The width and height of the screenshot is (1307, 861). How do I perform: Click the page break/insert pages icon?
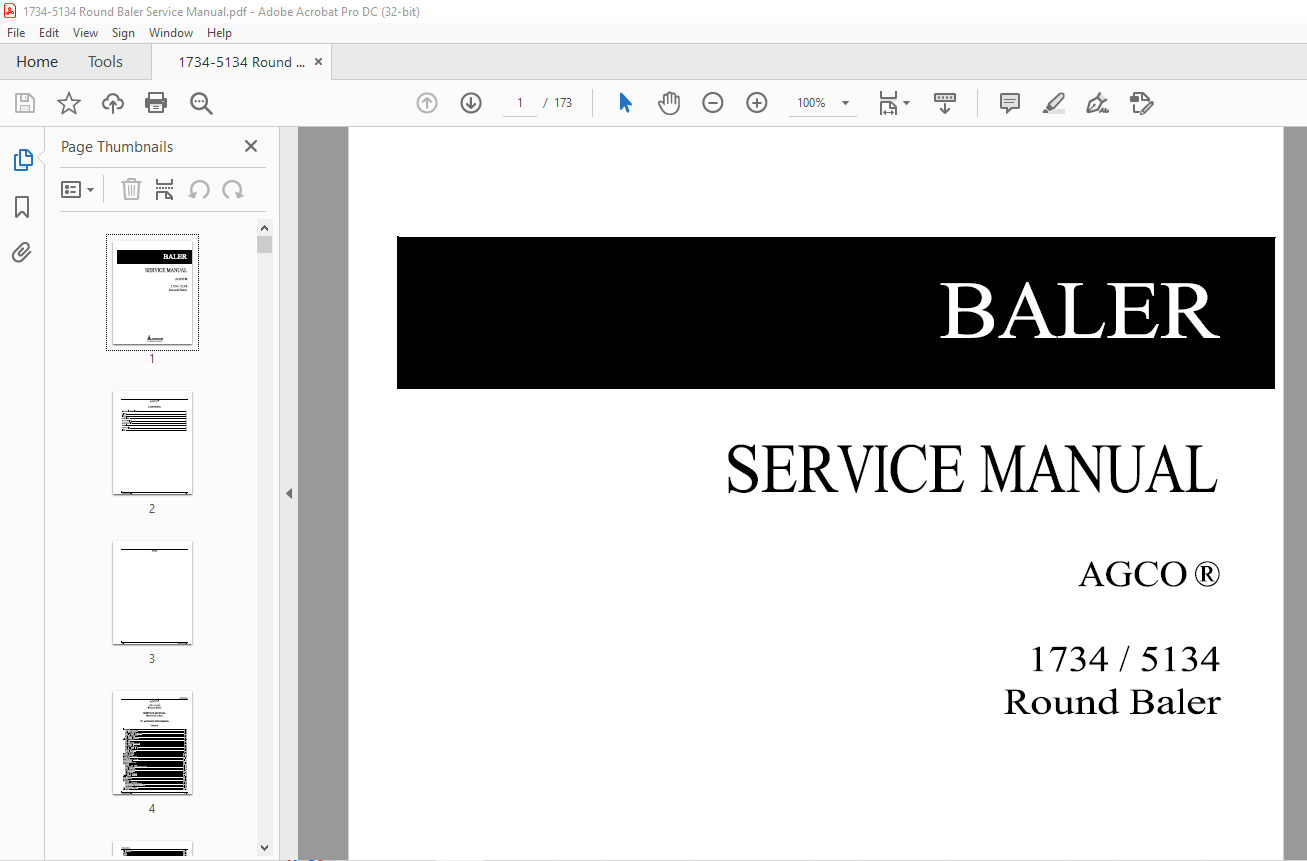click(165, 190)
